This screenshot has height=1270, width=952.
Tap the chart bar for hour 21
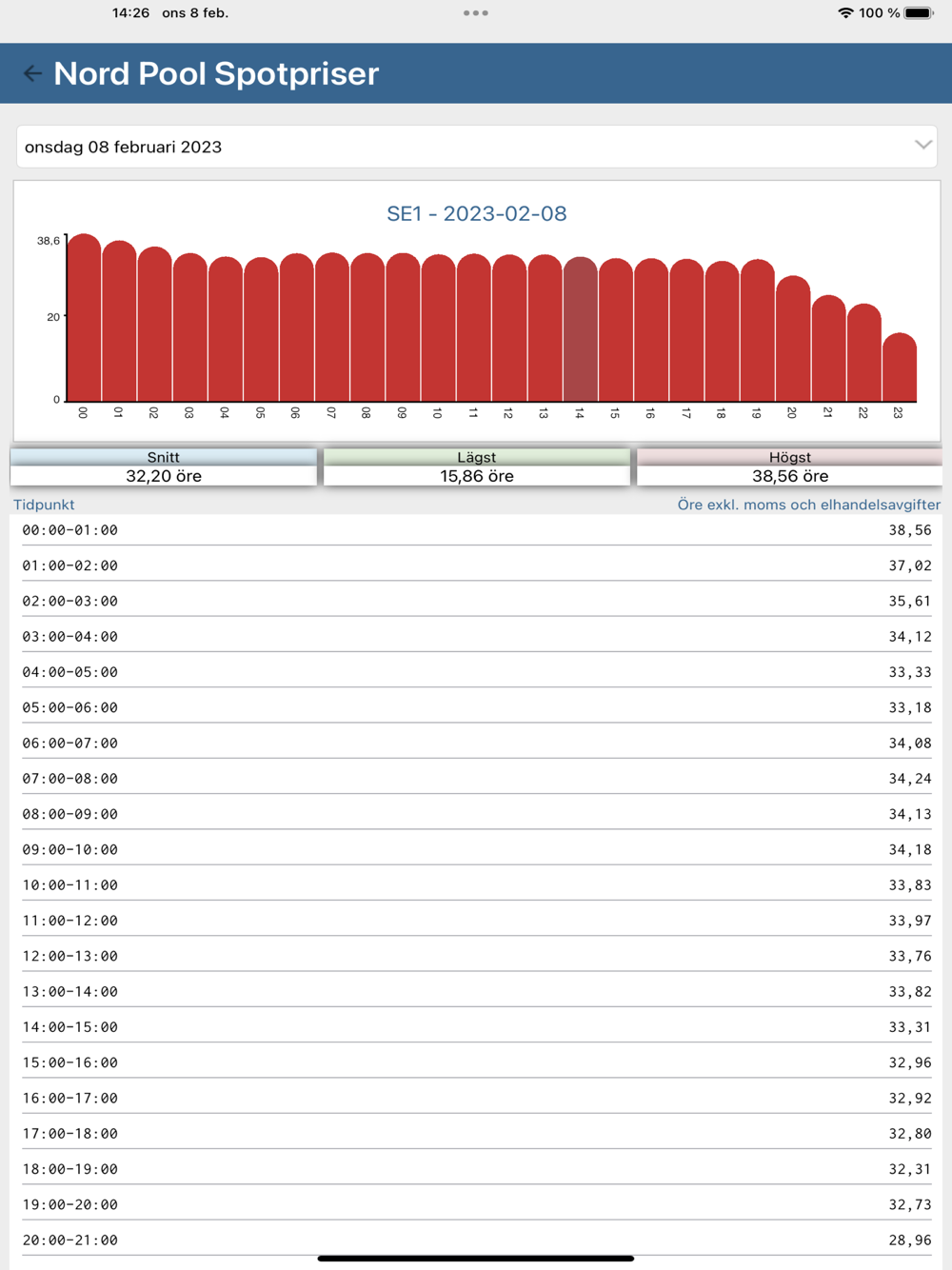[828, 348]
